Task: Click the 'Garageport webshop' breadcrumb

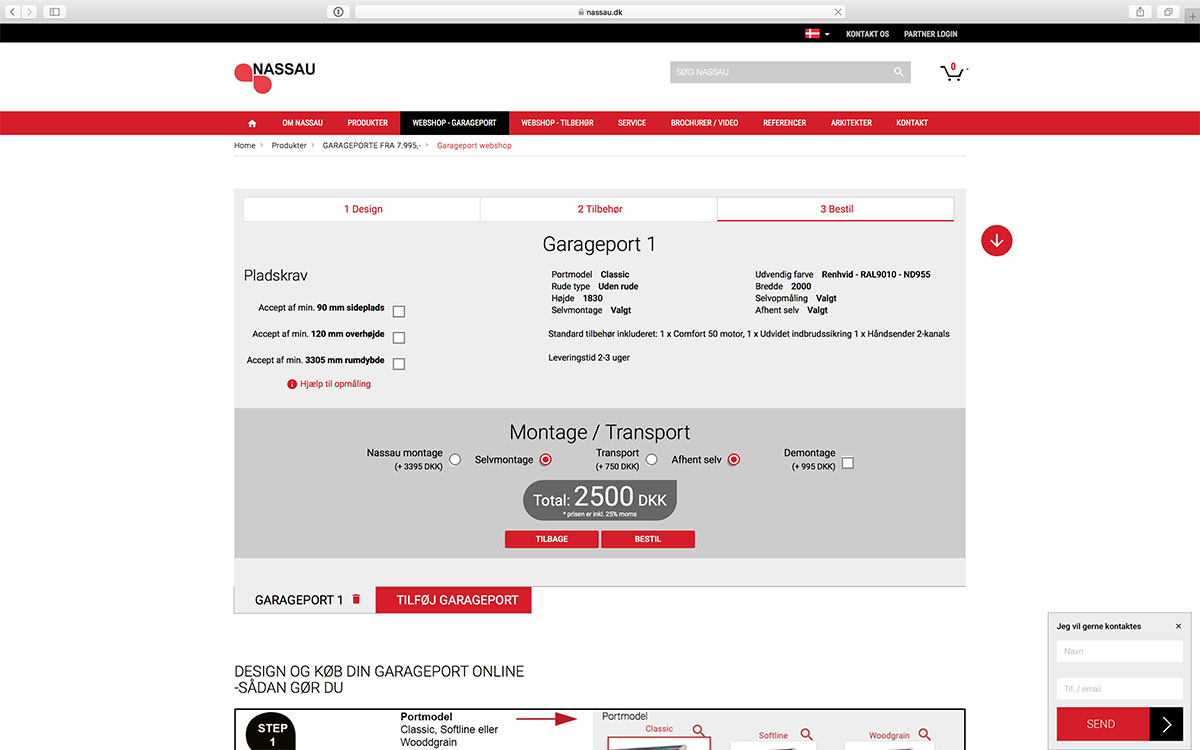Action: [475, 146]
